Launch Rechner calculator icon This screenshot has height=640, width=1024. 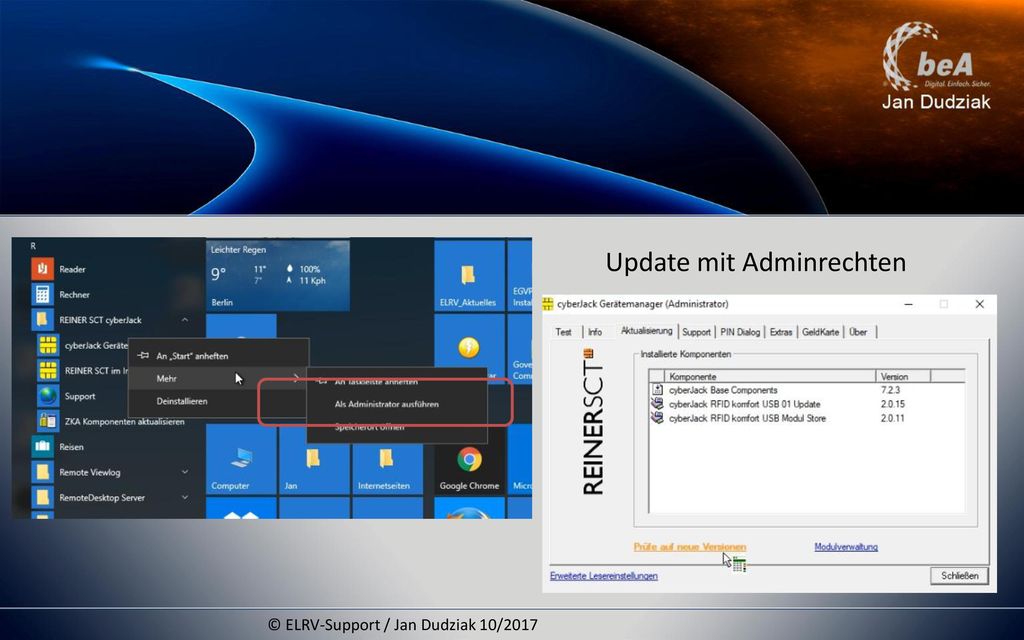click(42, 294)
